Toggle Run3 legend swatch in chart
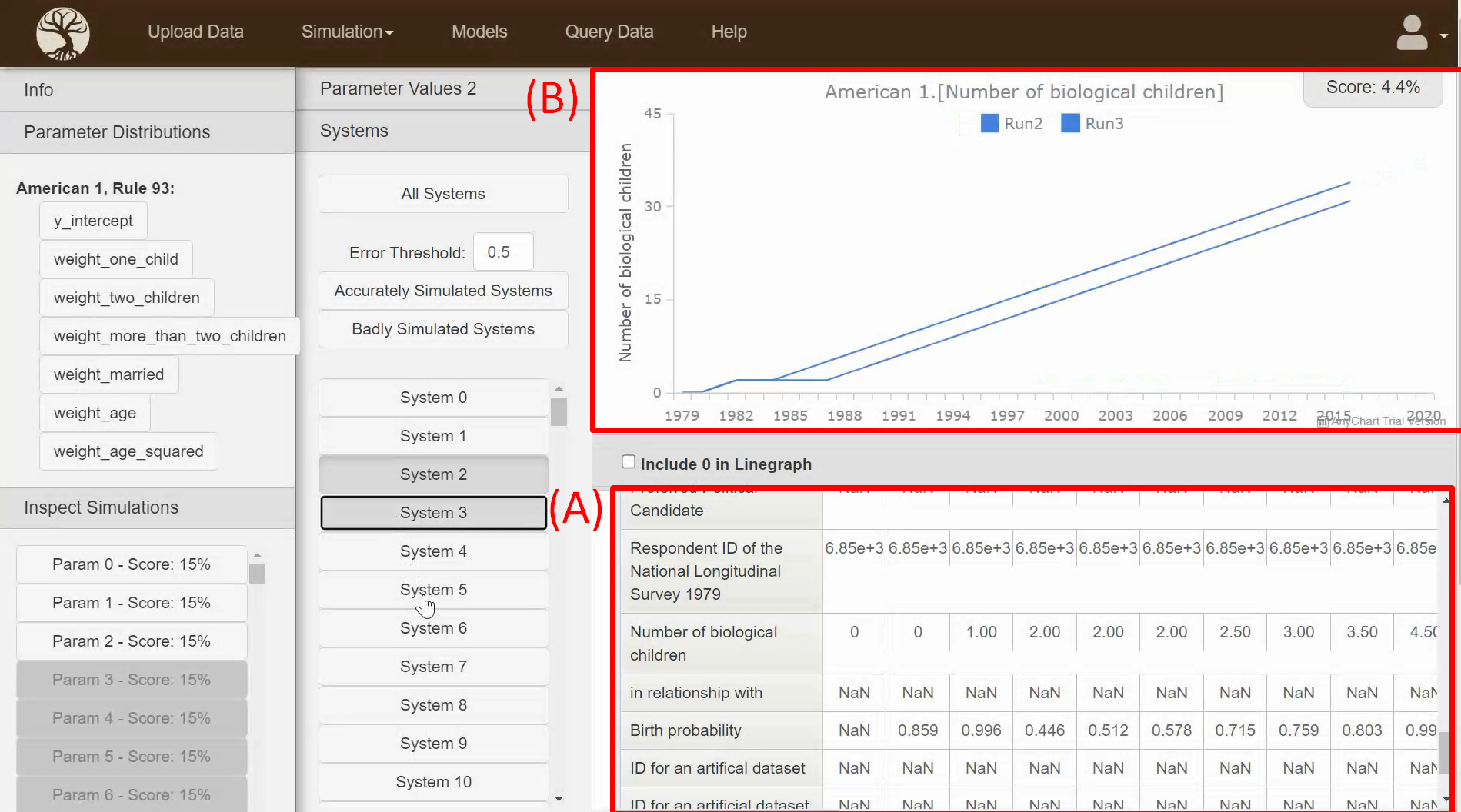 (1070, 123)
